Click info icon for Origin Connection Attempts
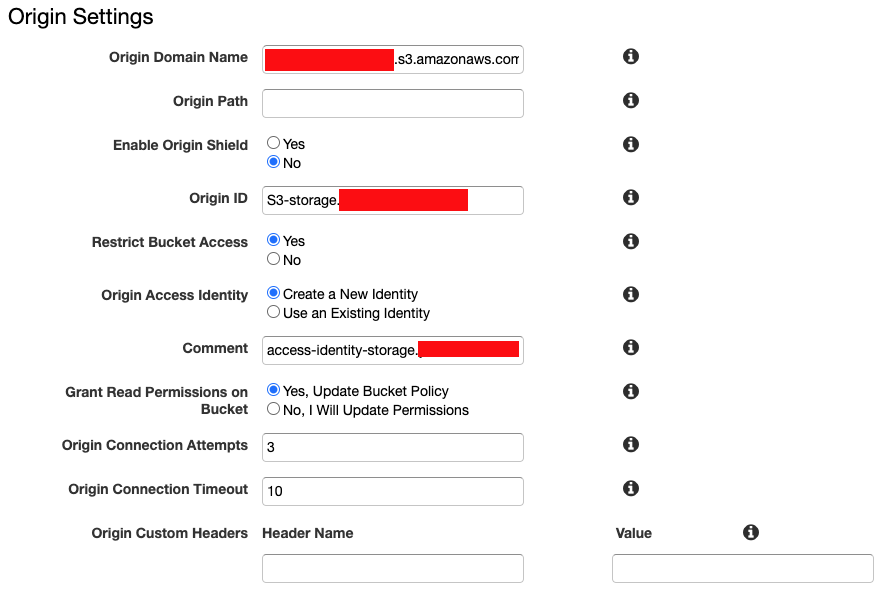This screenshot has height=593, width=882. point(631,445)
